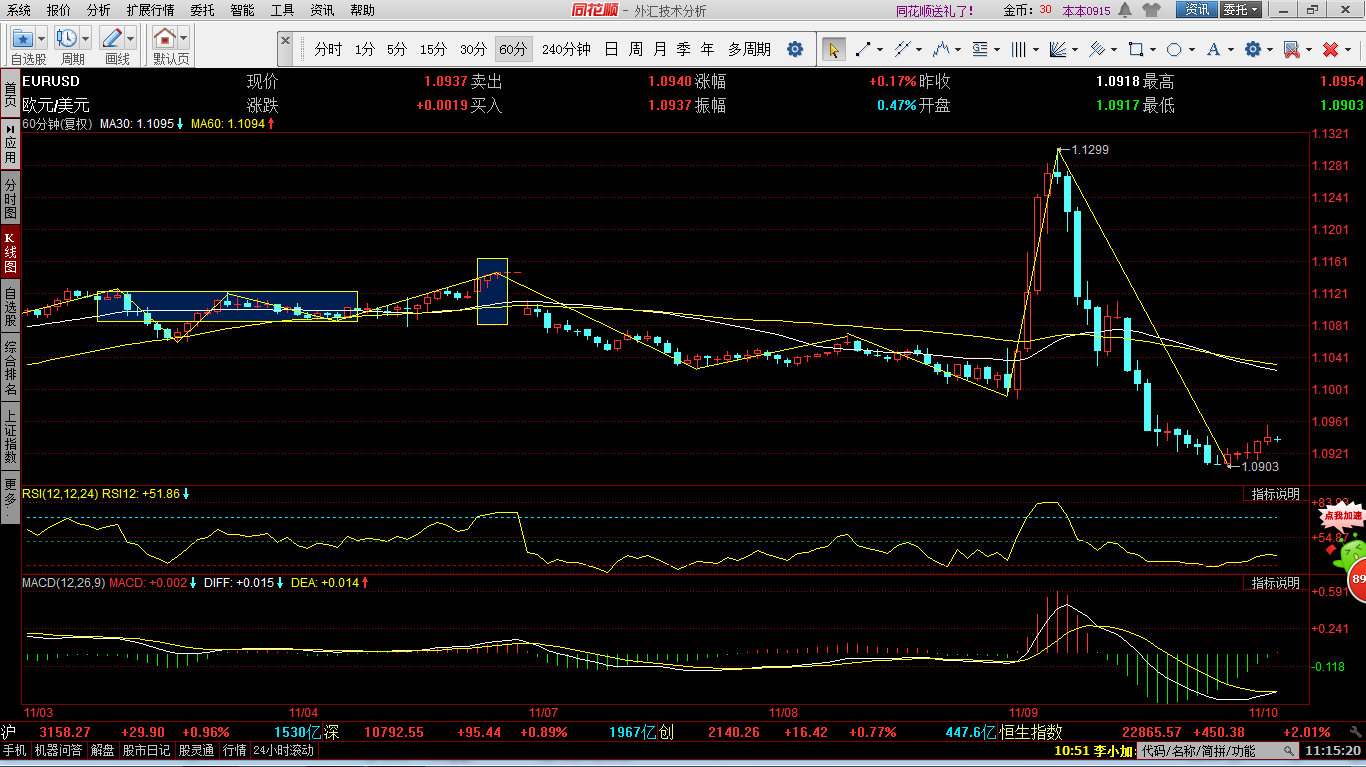
Task: Select the wave line drawing tool
Action: point(941,49)
